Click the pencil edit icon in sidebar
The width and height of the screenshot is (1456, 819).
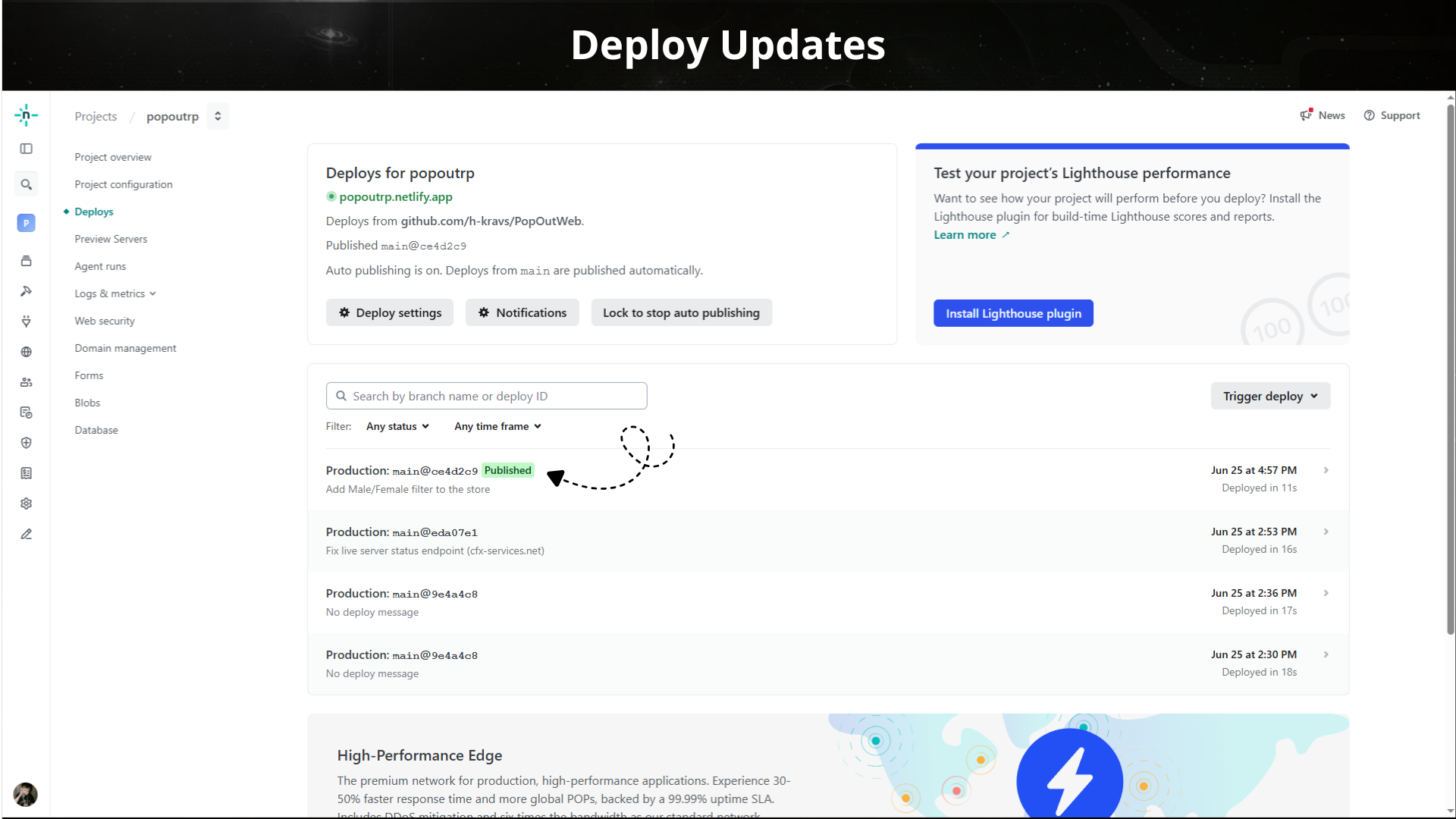pyautogui.click(x=26, y=534)
